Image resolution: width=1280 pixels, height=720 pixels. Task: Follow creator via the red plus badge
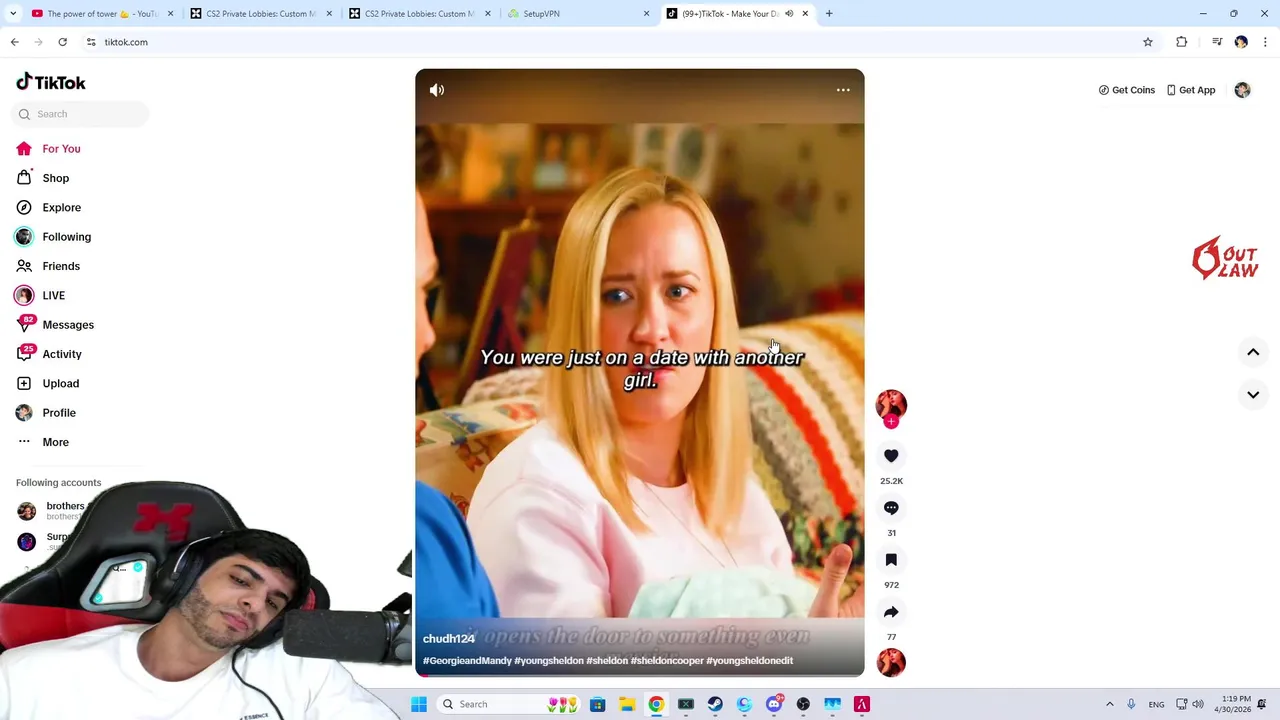(x=891, y=422)
